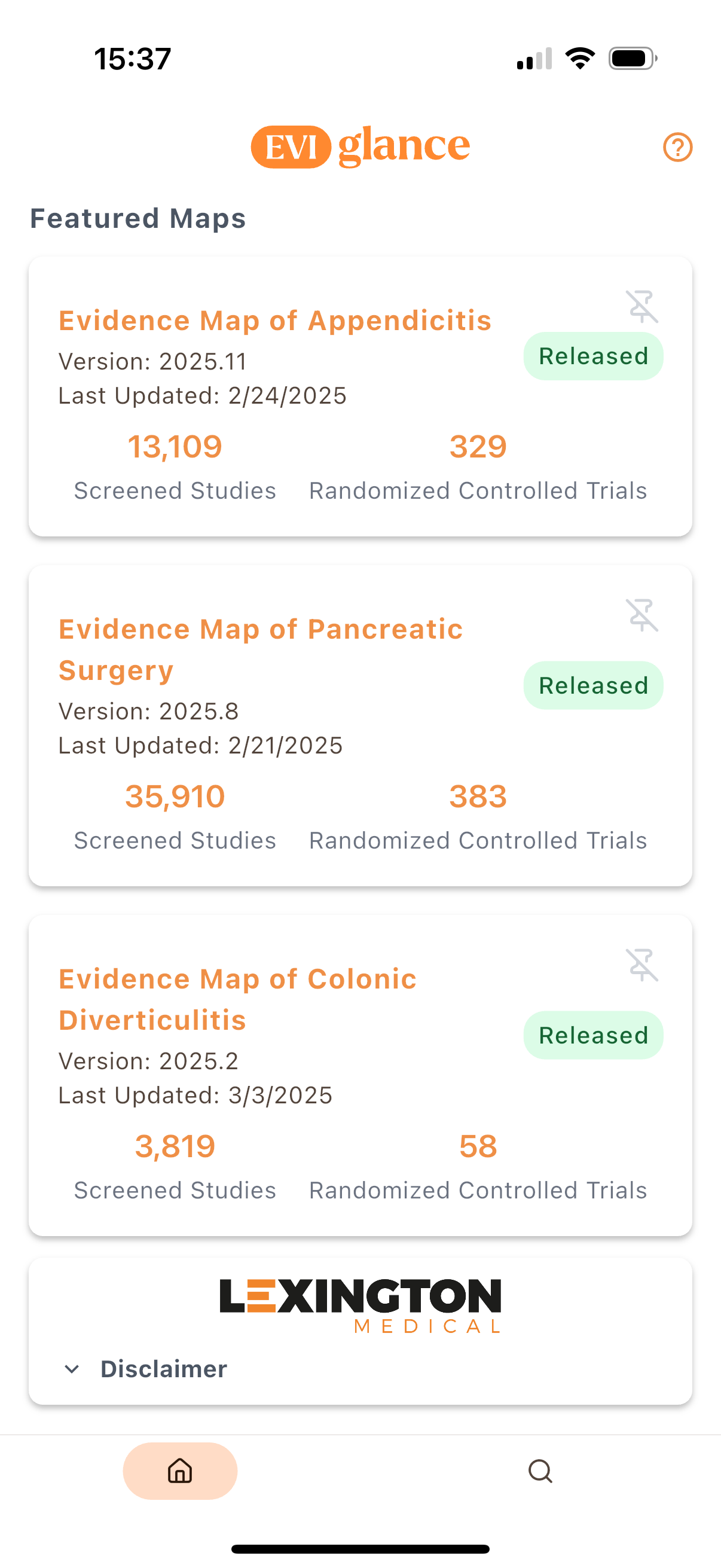Tap the Wi-Fi status icon
This screenshot has width=721, height=1568.
pyautogui.click(x=580, y=59)
